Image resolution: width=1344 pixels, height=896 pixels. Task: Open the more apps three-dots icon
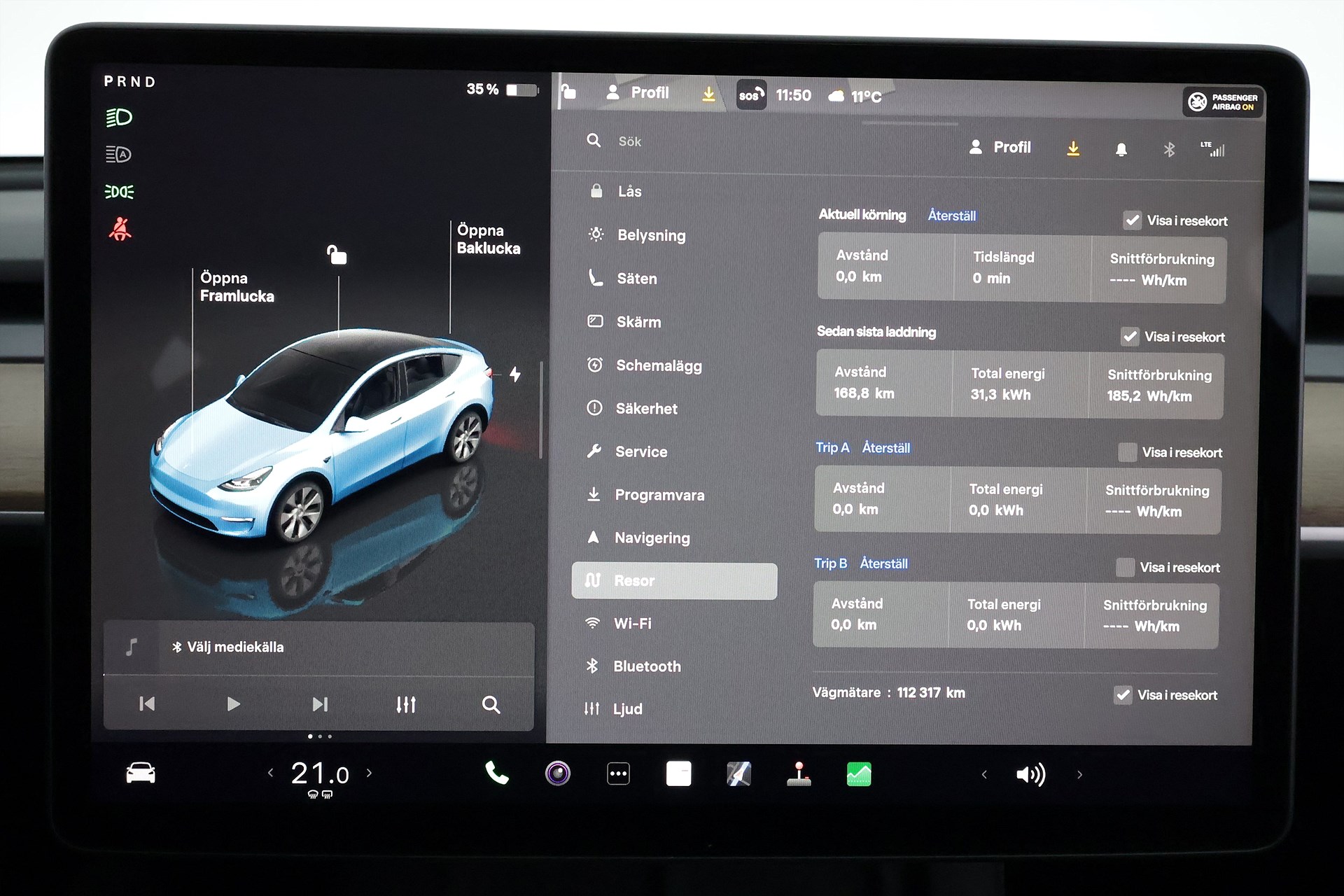tap(618, 774)
